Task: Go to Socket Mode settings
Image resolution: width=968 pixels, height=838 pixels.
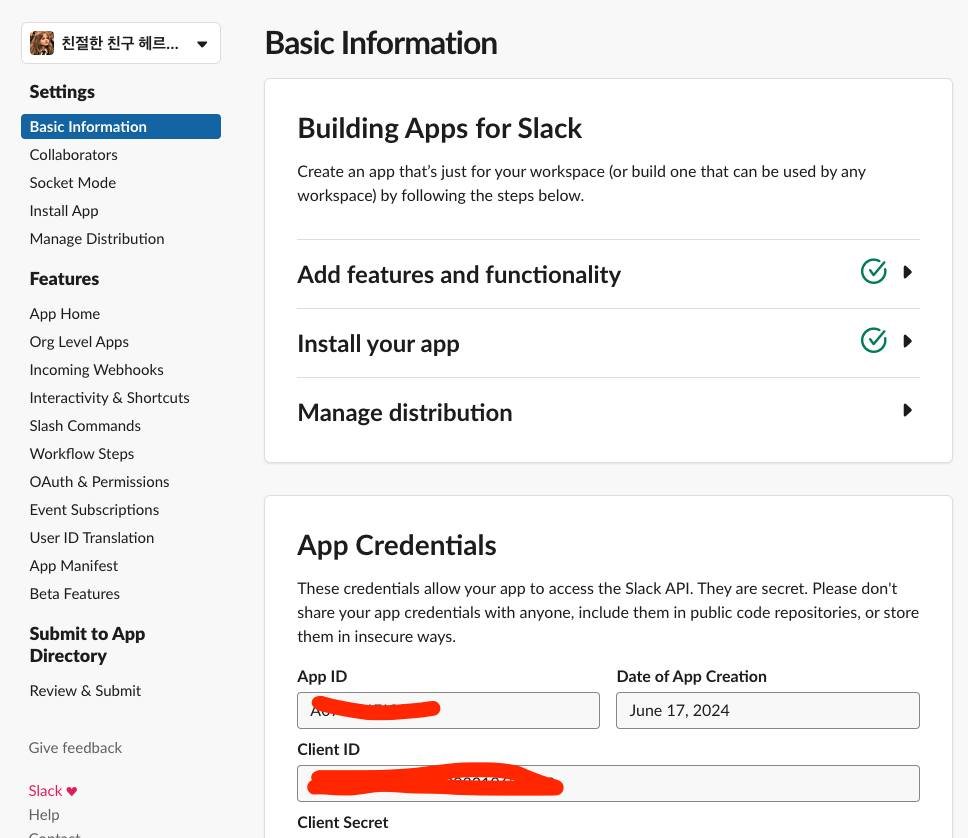Action: pyautogui.click(x=73, y=183)
